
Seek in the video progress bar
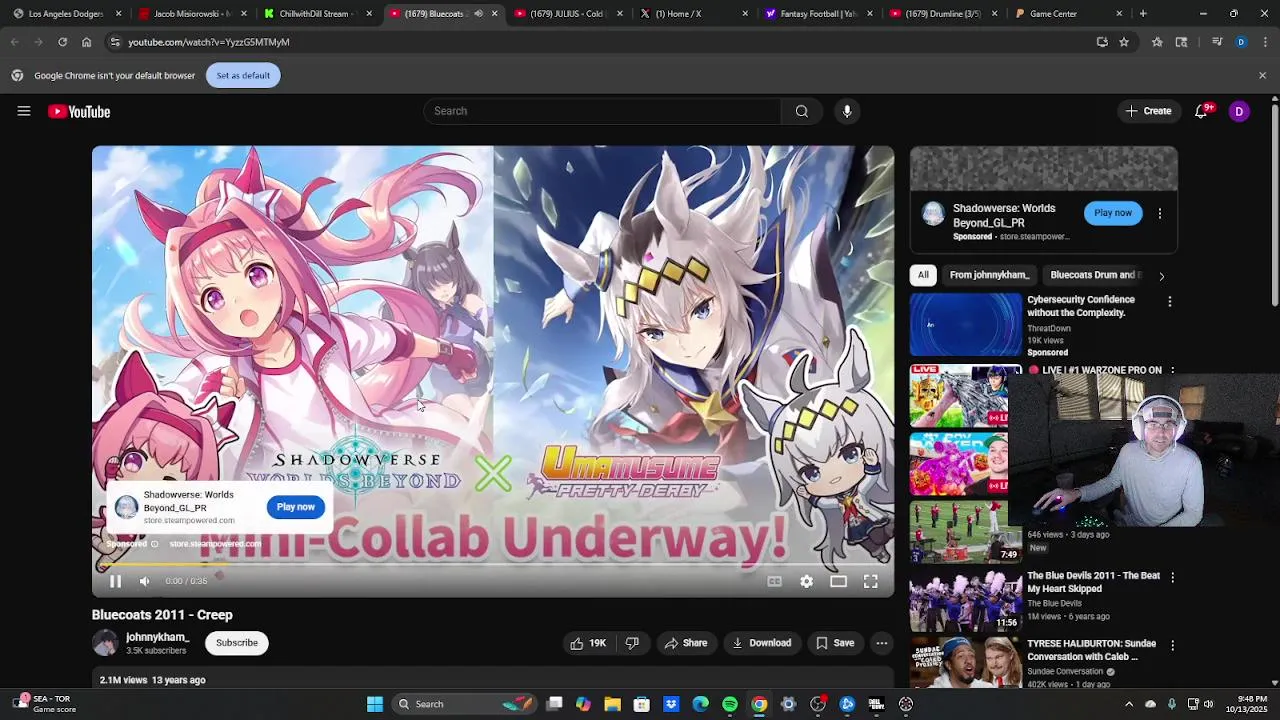(493, 565)
